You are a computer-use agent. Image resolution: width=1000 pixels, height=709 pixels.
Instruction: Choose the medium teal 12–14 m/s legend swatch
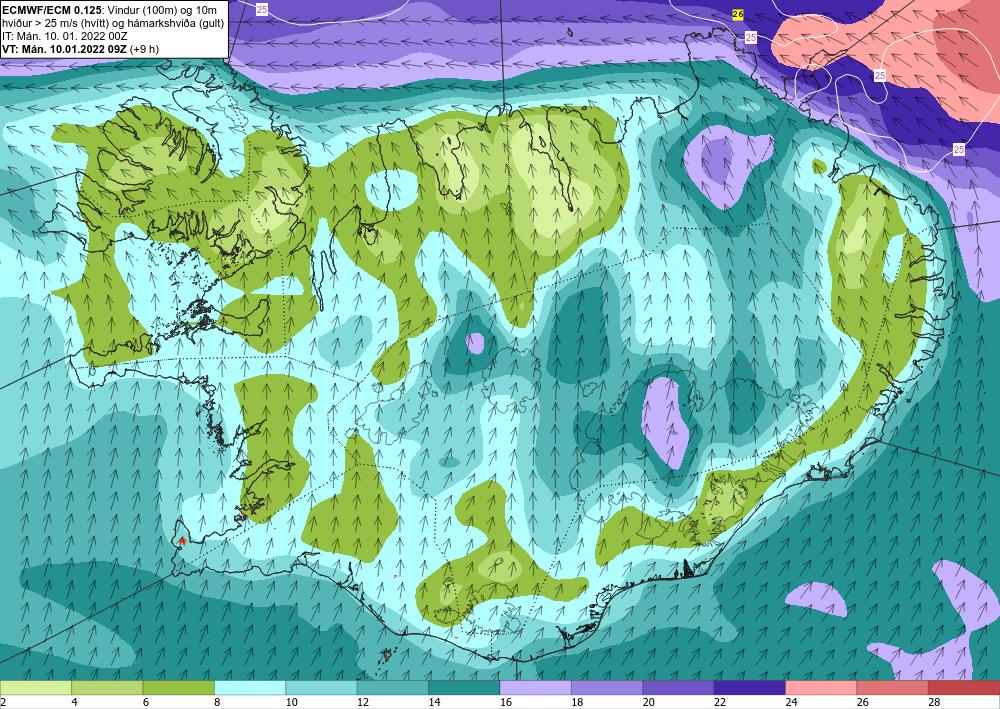[393, 688]
